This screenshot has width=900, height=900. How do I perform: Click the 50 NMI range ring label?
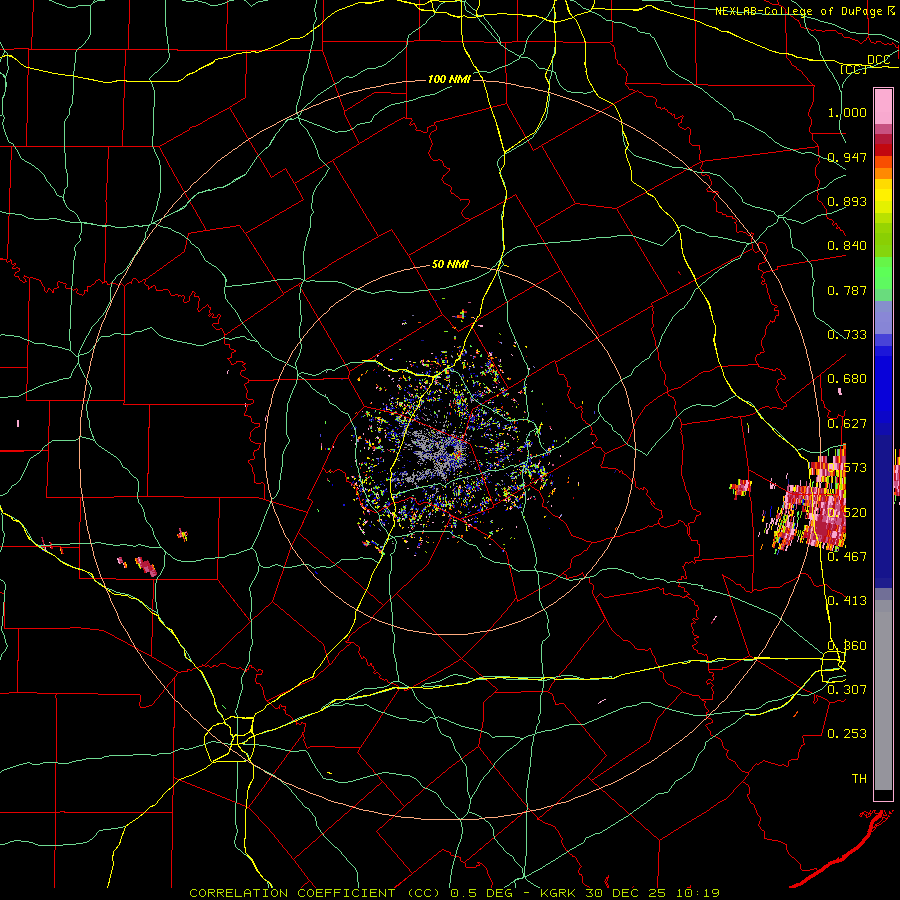450,264
